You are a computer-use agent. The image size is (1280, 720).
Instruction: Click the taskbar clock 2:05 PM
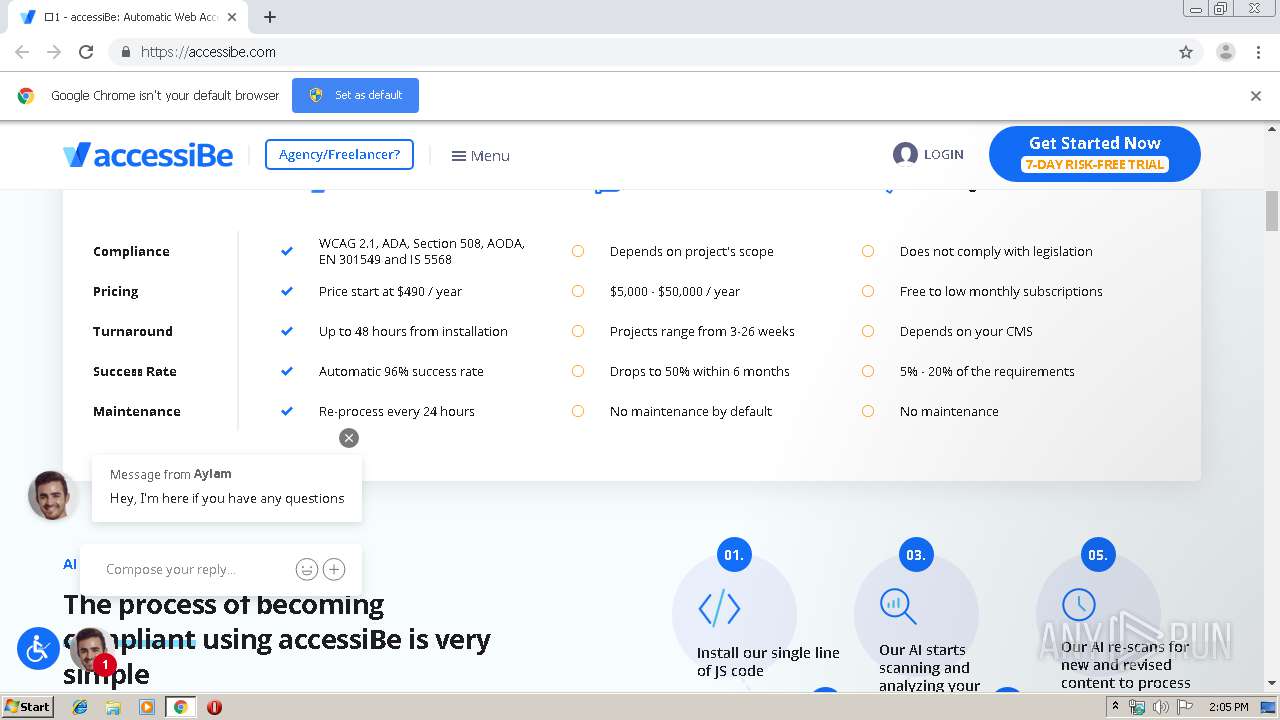tap(1228, 707)
